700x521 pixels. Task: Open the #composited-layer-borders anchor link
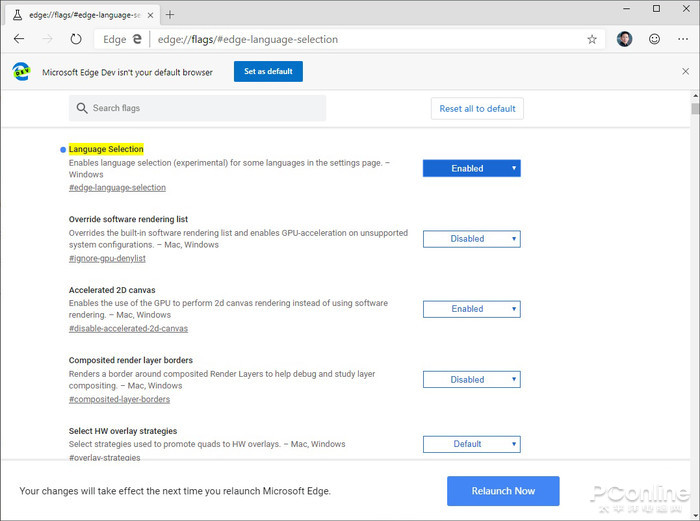[x=119, y=399]
